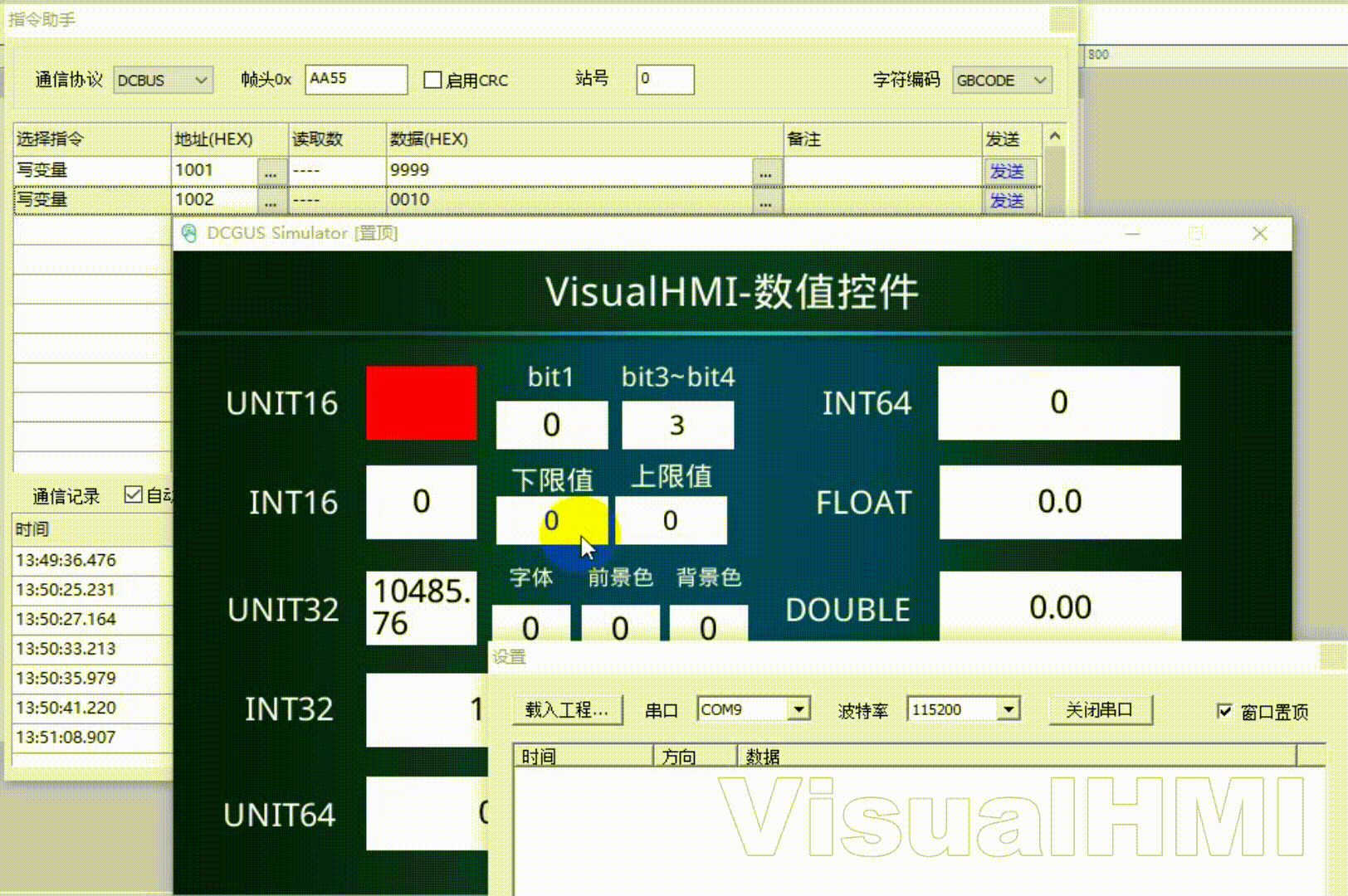Screen dimensions: 1348x896
Task: Close the DCGUS Simulator window
Action: pos(1259,234)
